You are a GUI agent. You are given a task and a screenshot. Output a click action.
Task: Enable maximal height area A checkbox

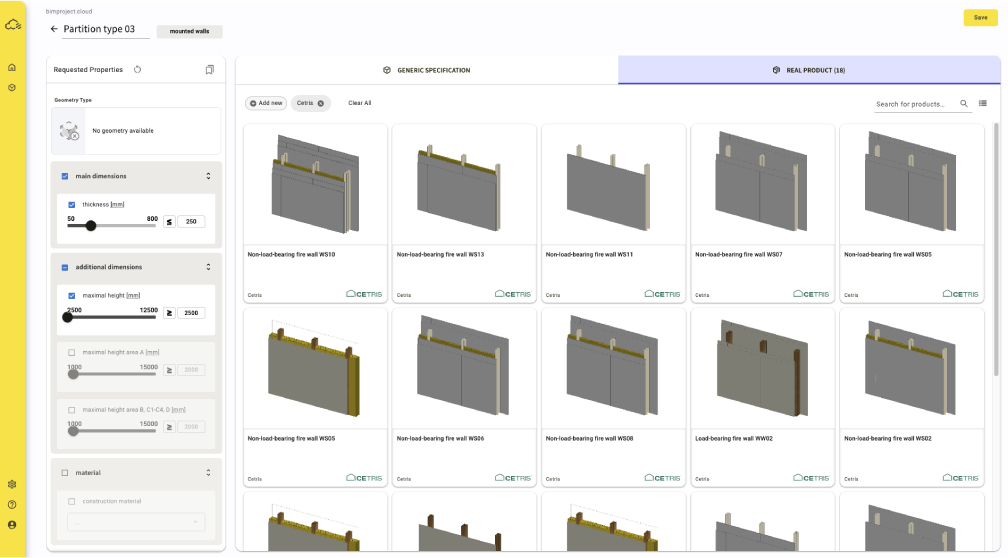pos(71,352)
